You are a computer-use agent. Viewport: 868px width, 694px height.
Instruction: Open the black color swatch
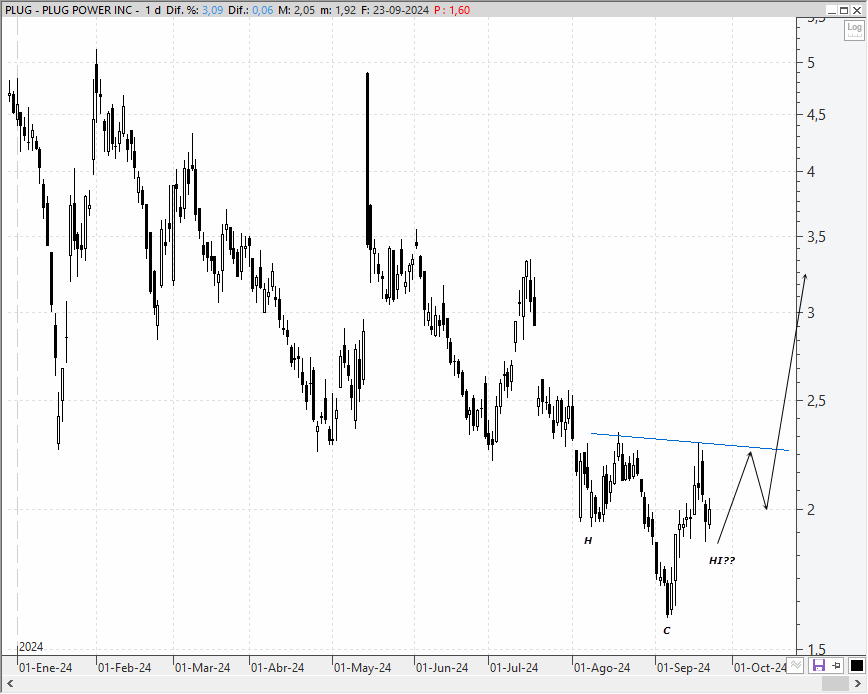coord(856,665)
